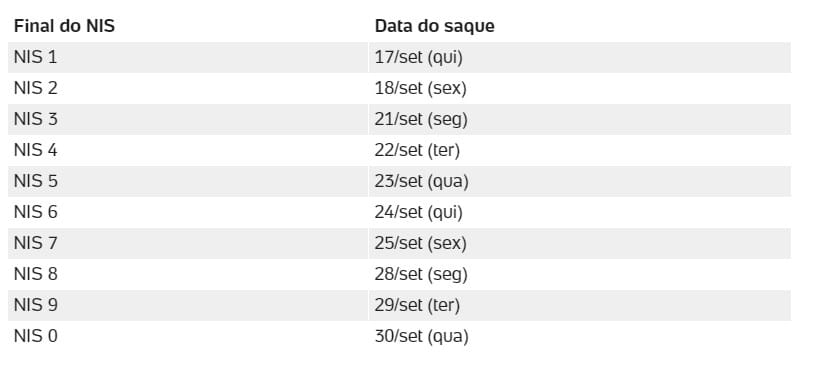
Task: Select the date 30/set (qua)
Action: pos(422,337)
